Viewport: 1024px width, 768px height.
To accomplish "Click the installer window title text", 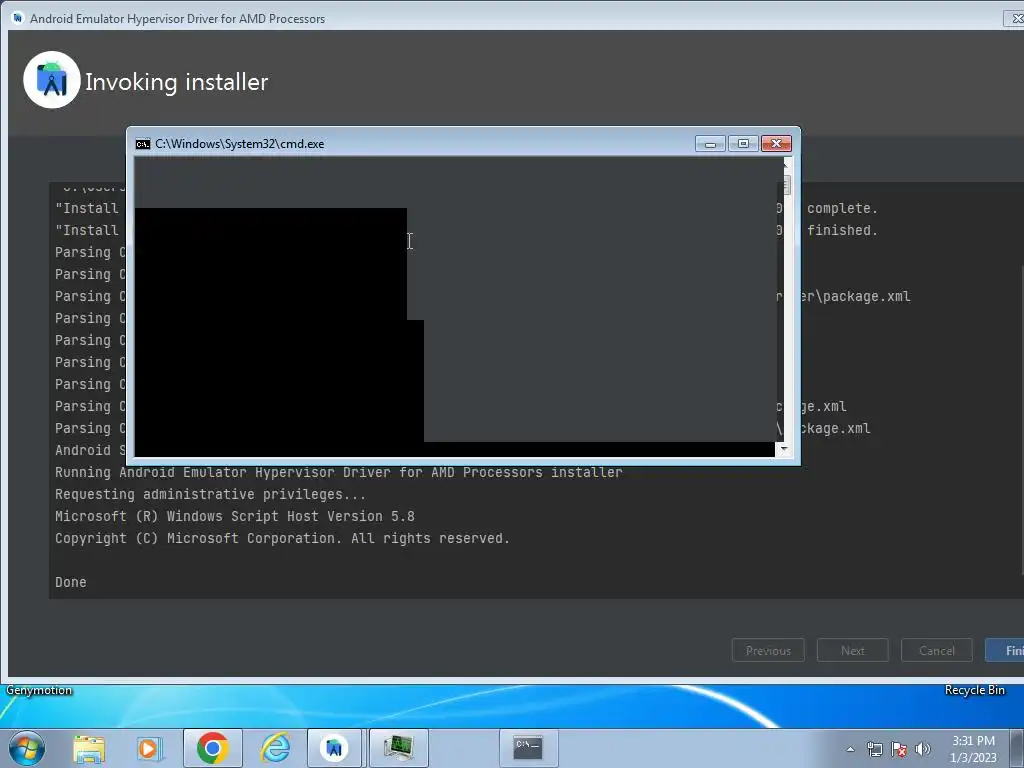I will click(178, 18).
